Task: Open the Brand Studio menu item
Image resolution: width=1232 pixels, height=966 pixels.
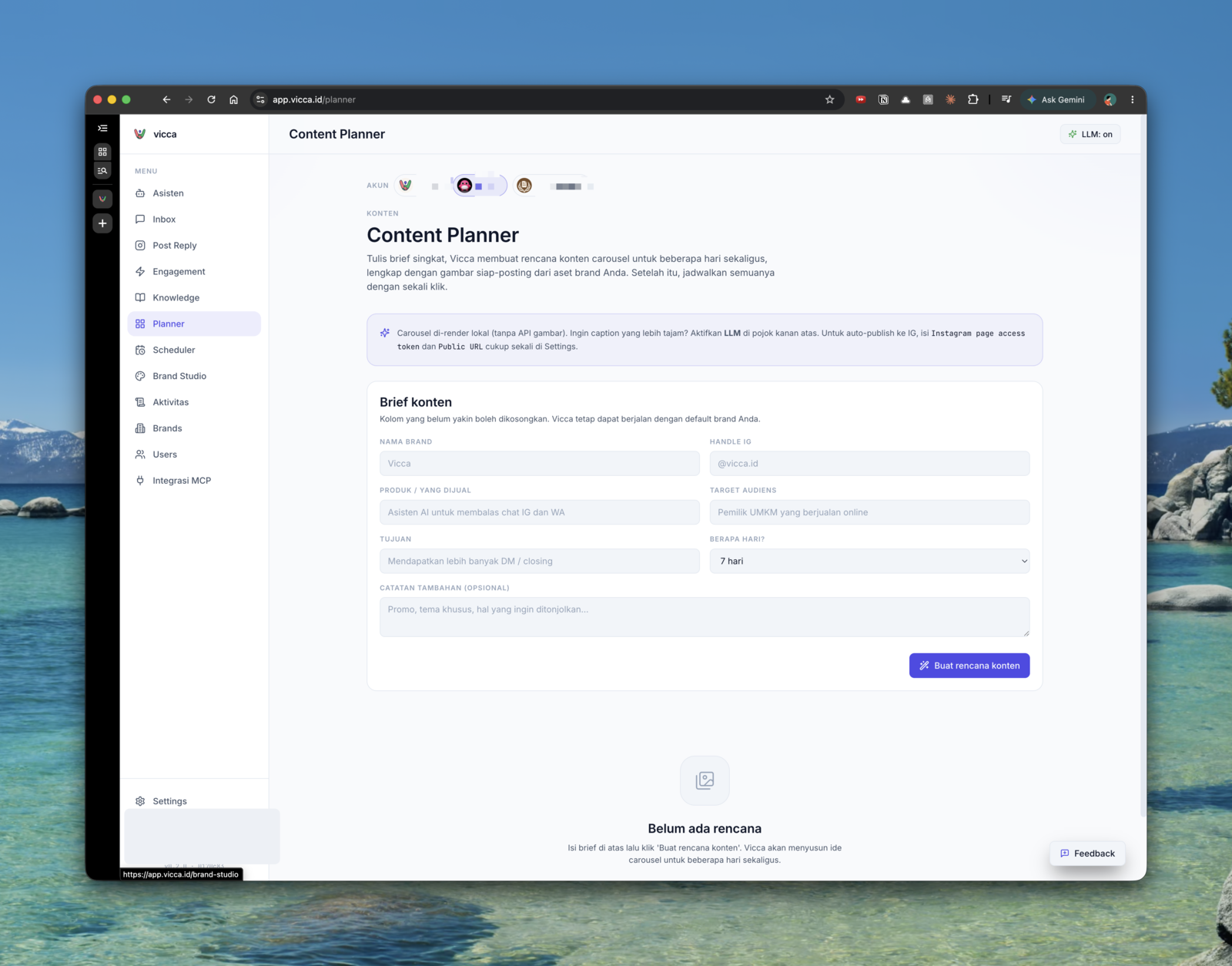Action: [194, 376]
